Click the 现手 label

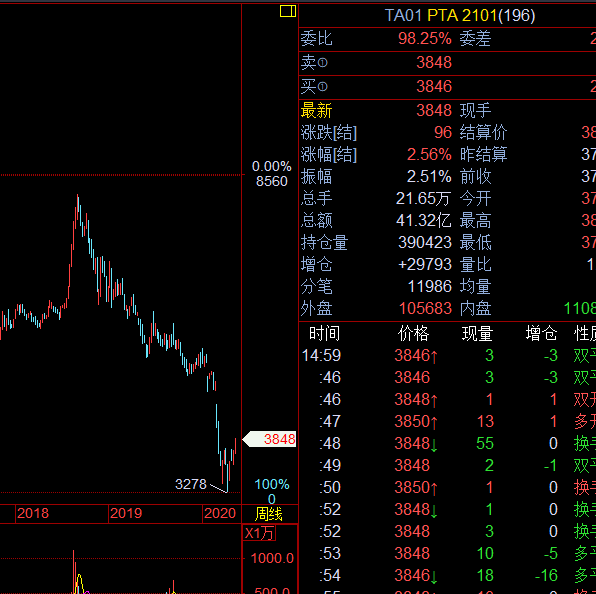[476, 111]
